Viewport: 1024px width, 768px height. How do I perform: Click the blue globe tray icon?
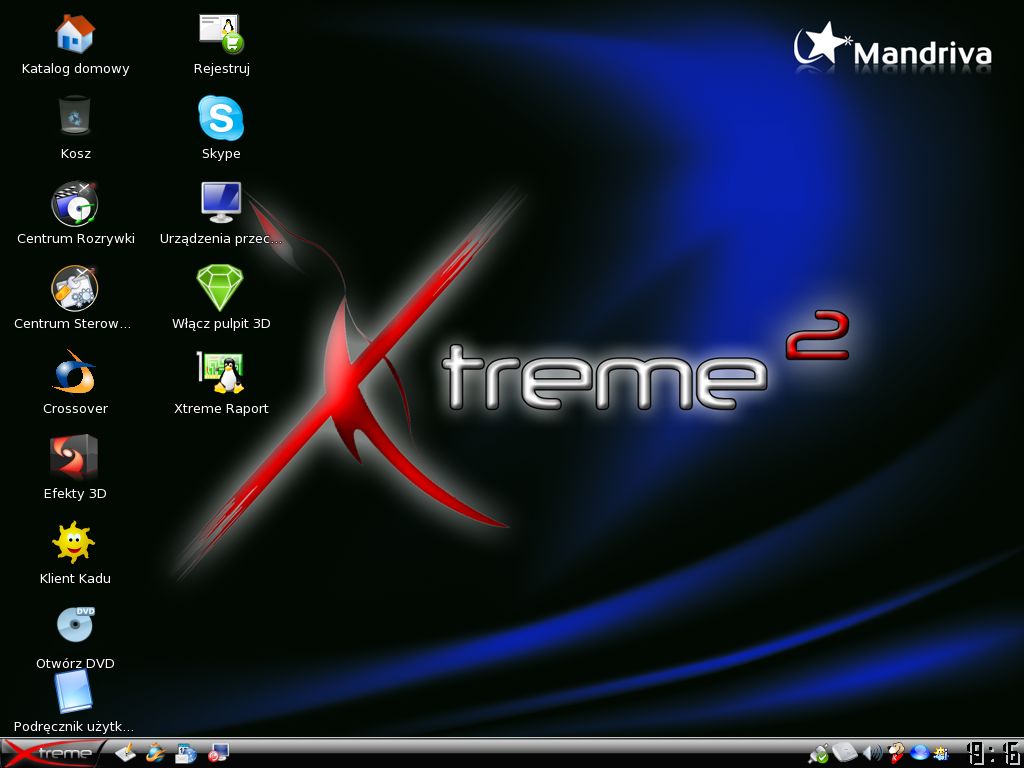pos(920,753)
